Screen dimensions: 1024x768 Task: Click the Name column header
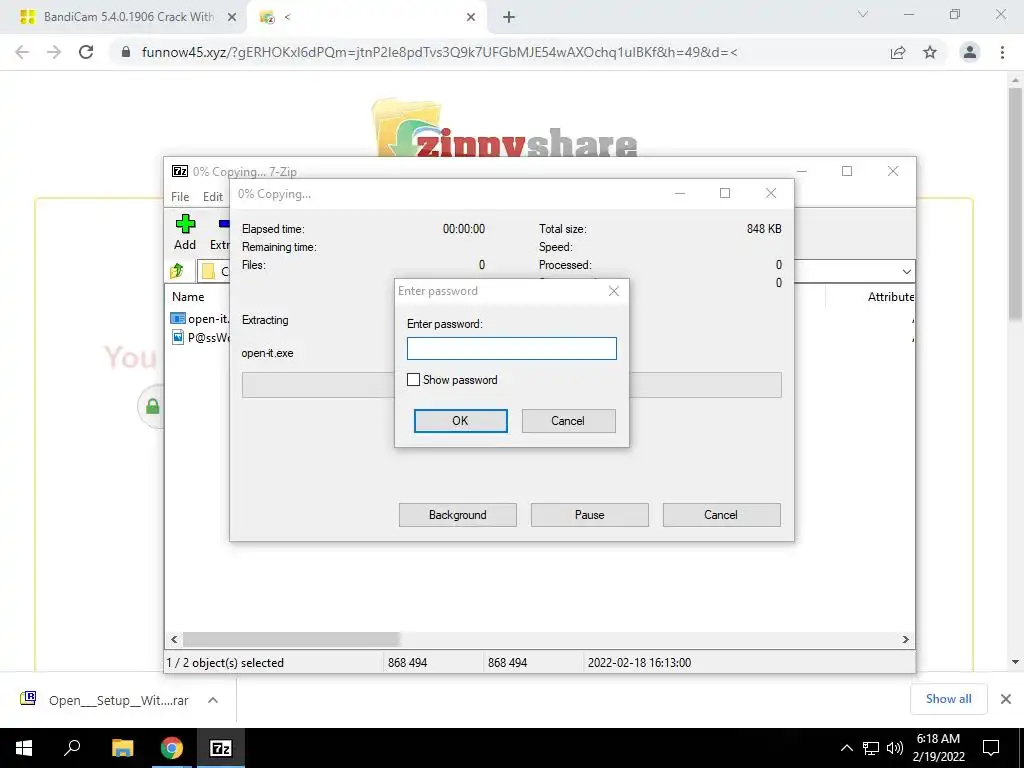pos(188,296)
